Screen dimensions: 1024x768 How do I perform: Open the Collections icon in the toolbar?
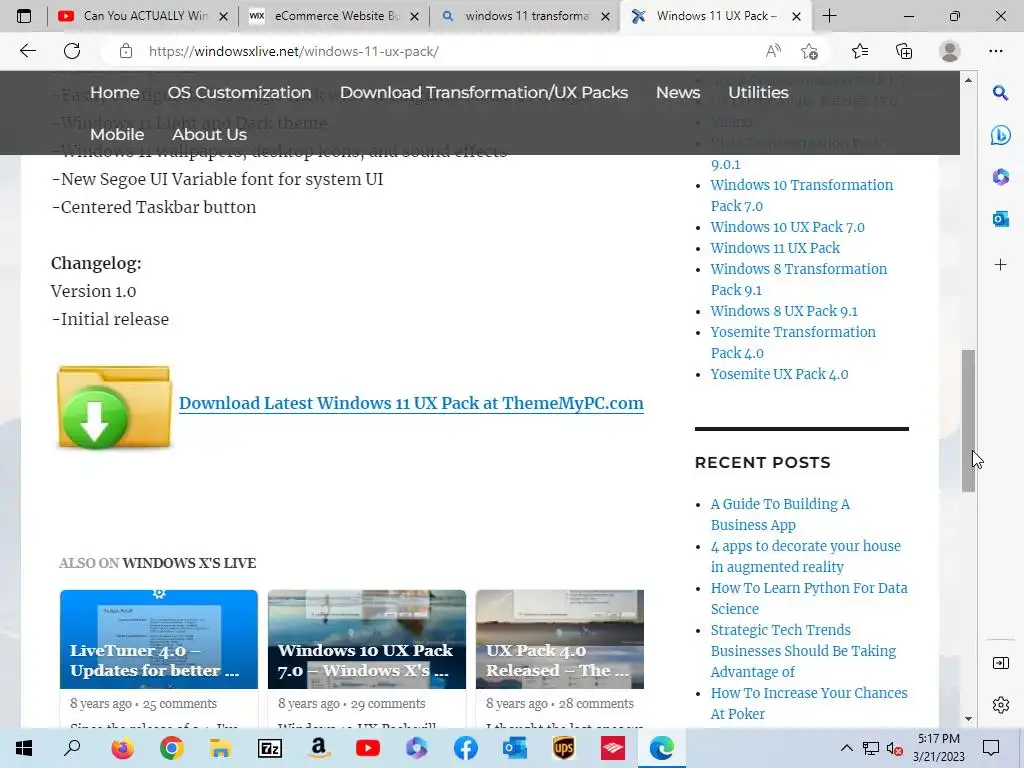coord(904,51)
